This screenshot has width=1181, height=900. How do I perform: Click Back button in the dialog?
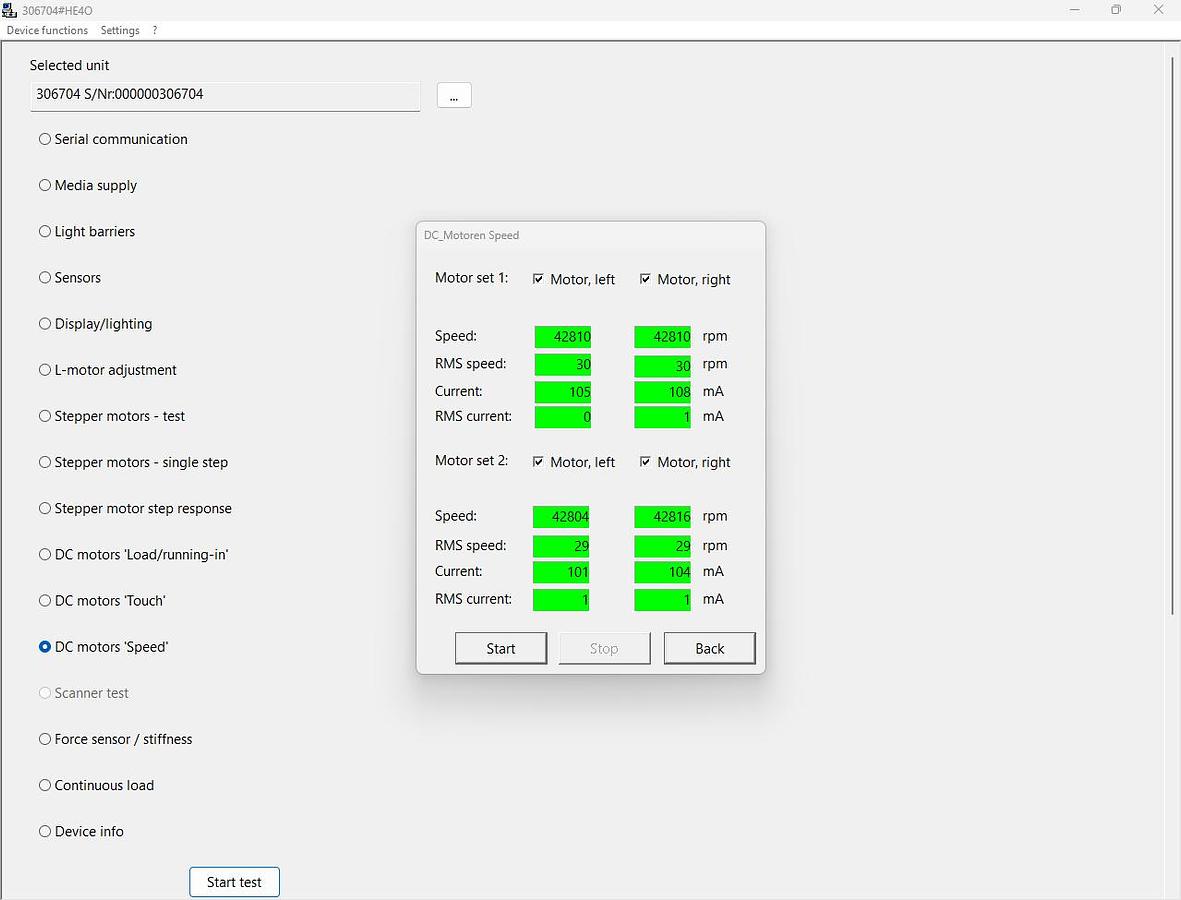tap(709, 648)
